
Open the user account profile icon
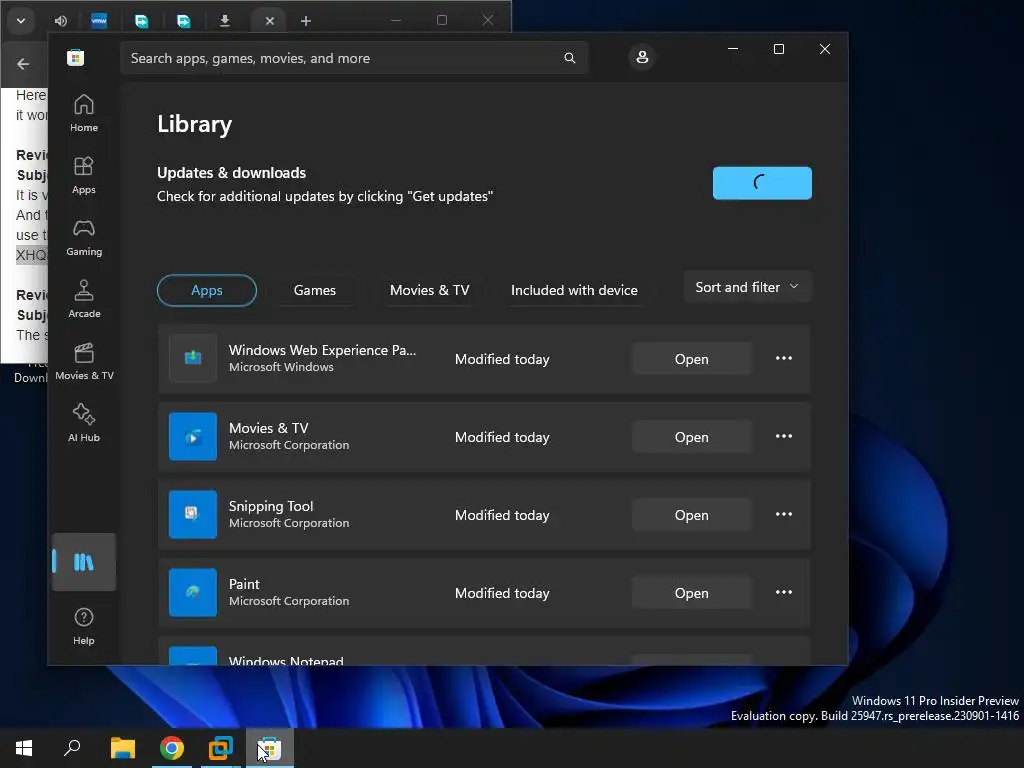642,57
